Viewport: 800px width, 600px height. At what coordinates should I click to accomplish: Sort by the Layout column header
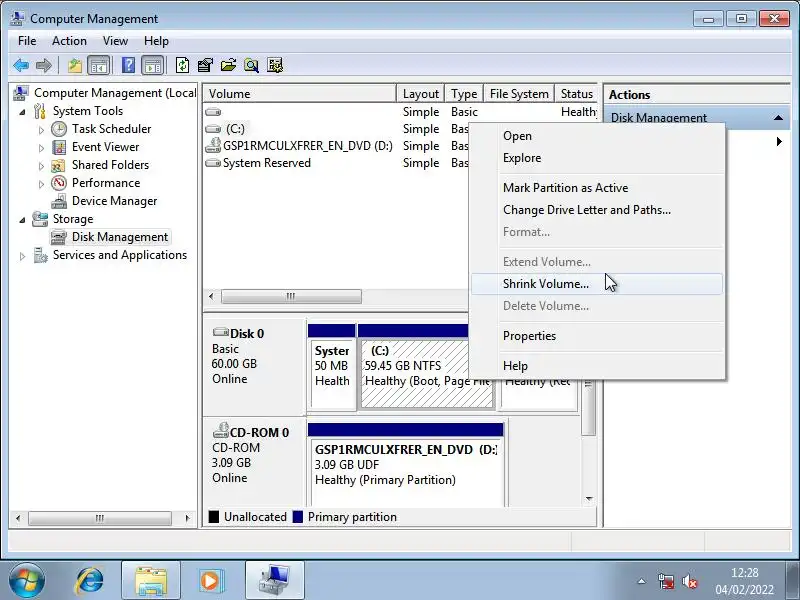(x=420, y=94)
